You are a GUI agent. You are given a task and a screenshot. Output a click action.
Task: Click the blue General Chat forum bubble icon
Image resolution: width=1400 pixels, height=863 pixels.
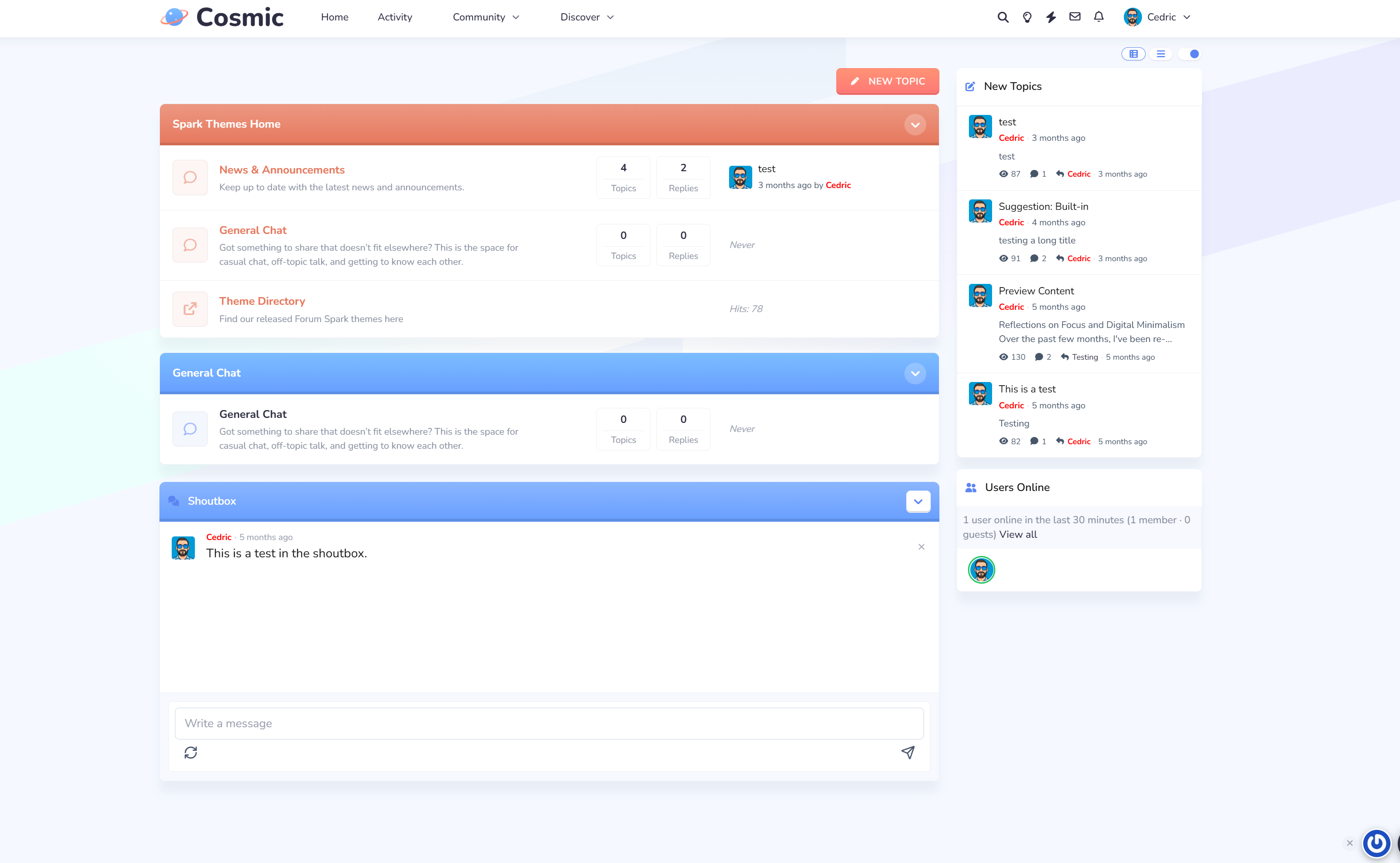tap(190, 429)
